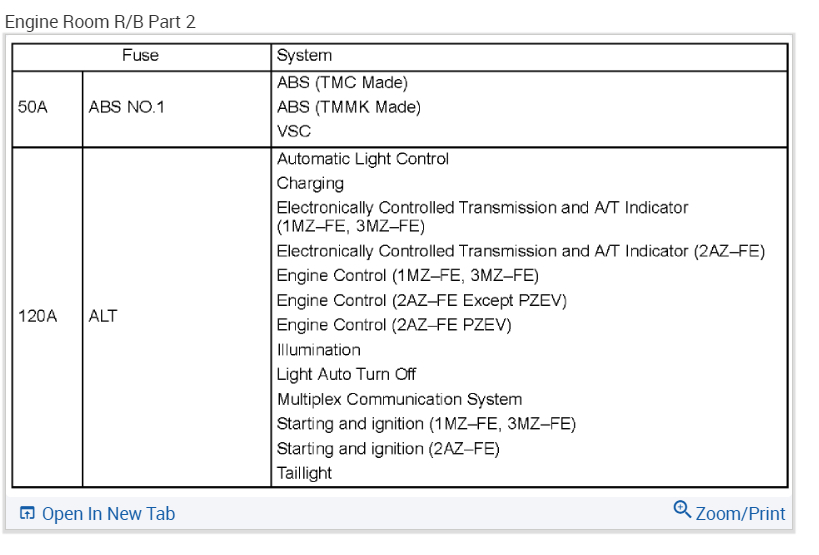Viewport: 819px width, 555px height.
Task: Click the Charging system entry
Action: click(310, 183)
